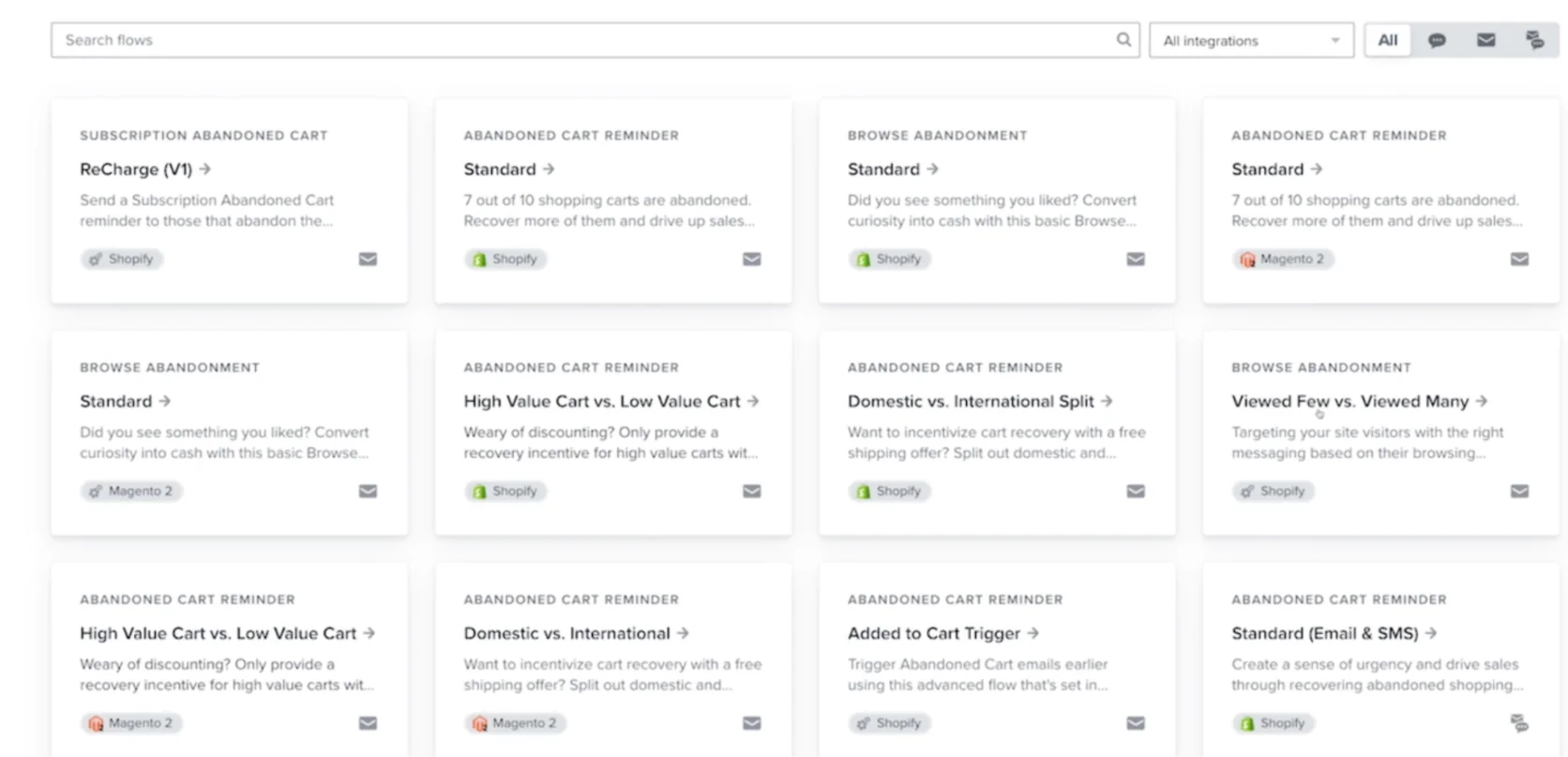
Task: Click the envelope icon on Viewed Few vs. Viewed Many card
Action: 1519,492
